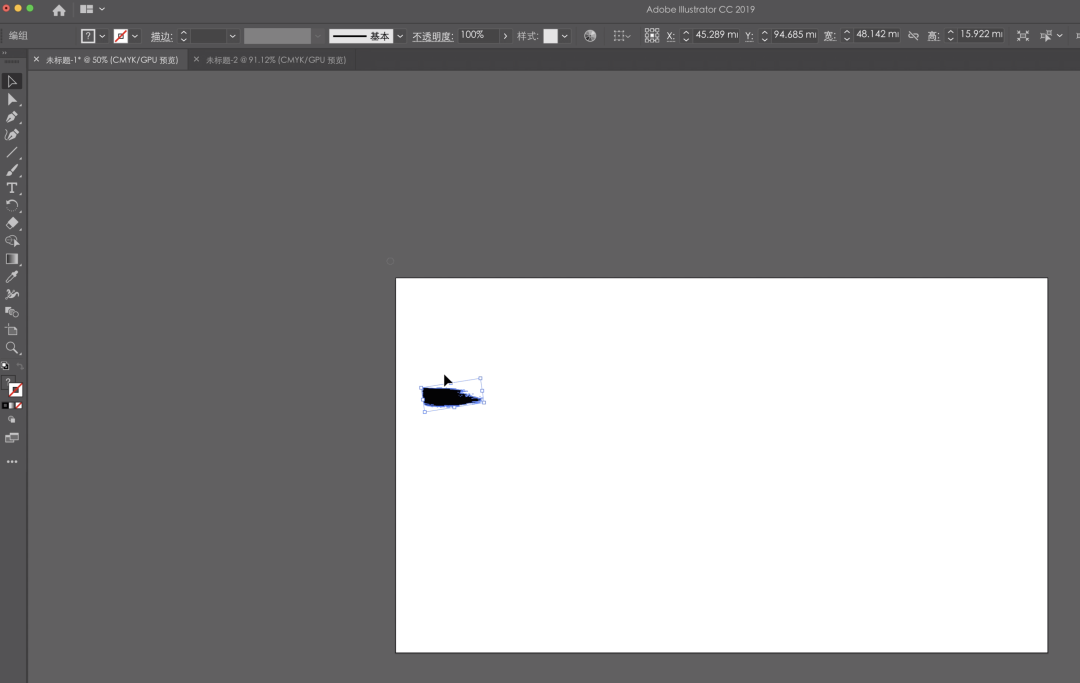Choose the Type tool
Screen dimensions: 1080x683
[x=12, y=188]
